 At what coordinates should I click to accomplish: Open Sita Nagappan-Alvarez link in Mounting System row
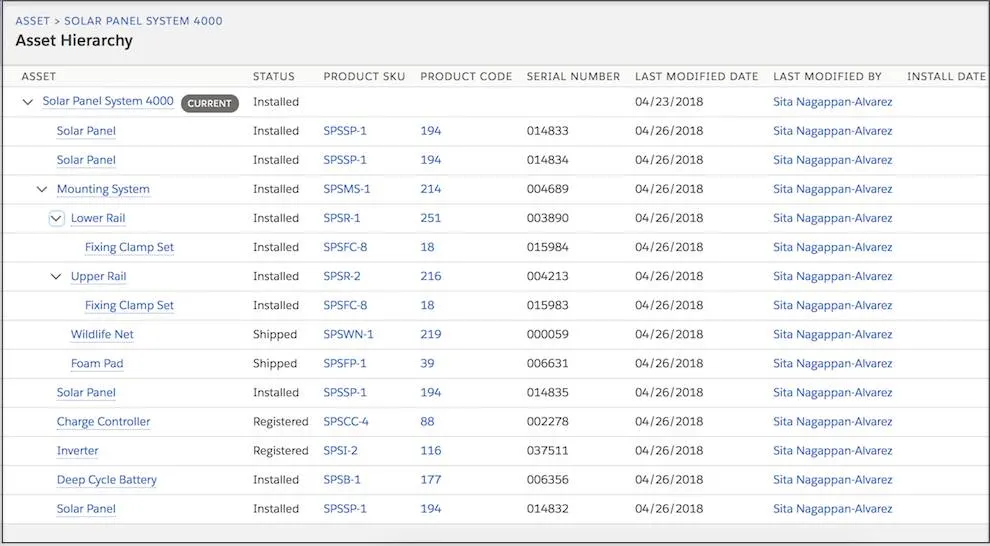pyautogui.click(x=833, y=189)
